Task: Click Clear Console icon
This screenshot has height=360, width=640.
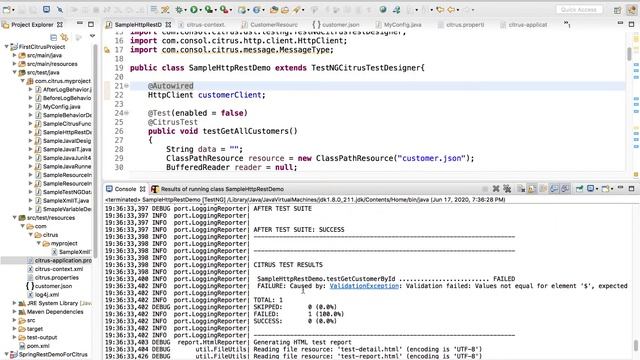Action: click(x=521, y=189)
